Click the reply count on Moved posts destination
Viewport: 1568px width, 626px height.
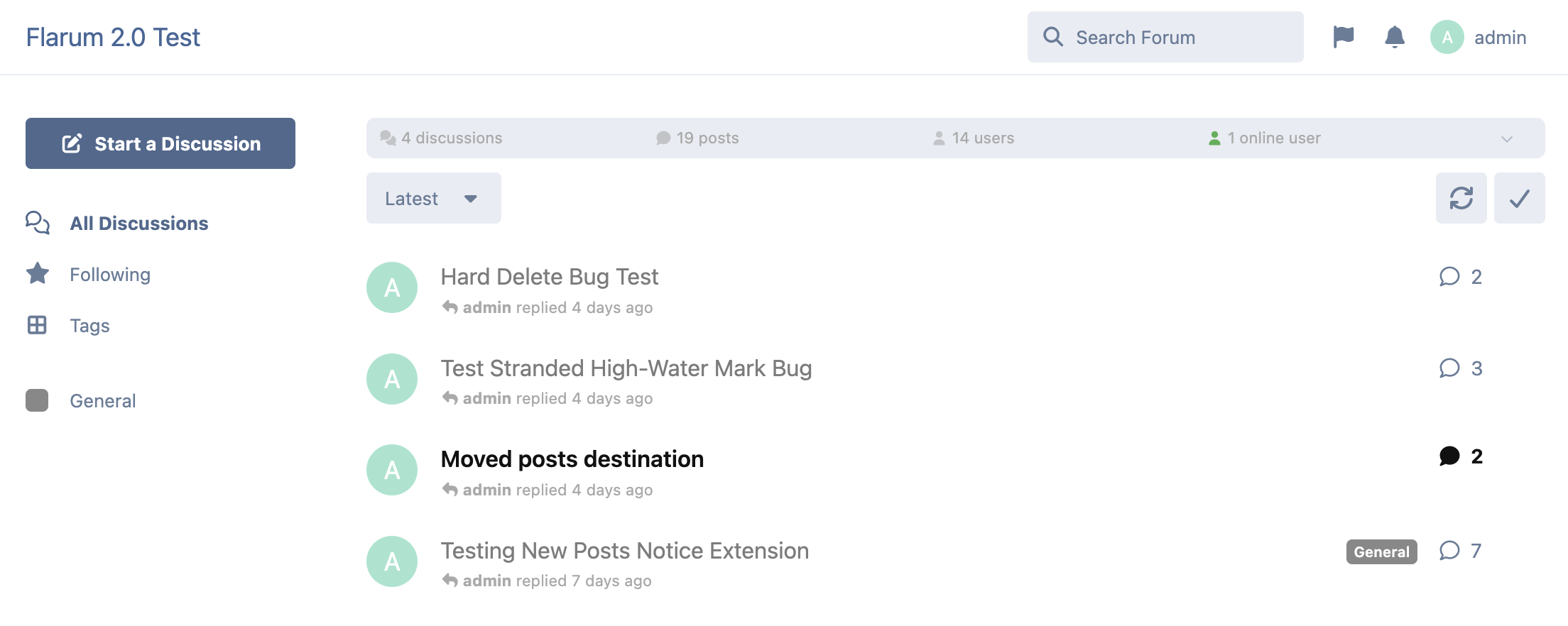[1461, 457]
